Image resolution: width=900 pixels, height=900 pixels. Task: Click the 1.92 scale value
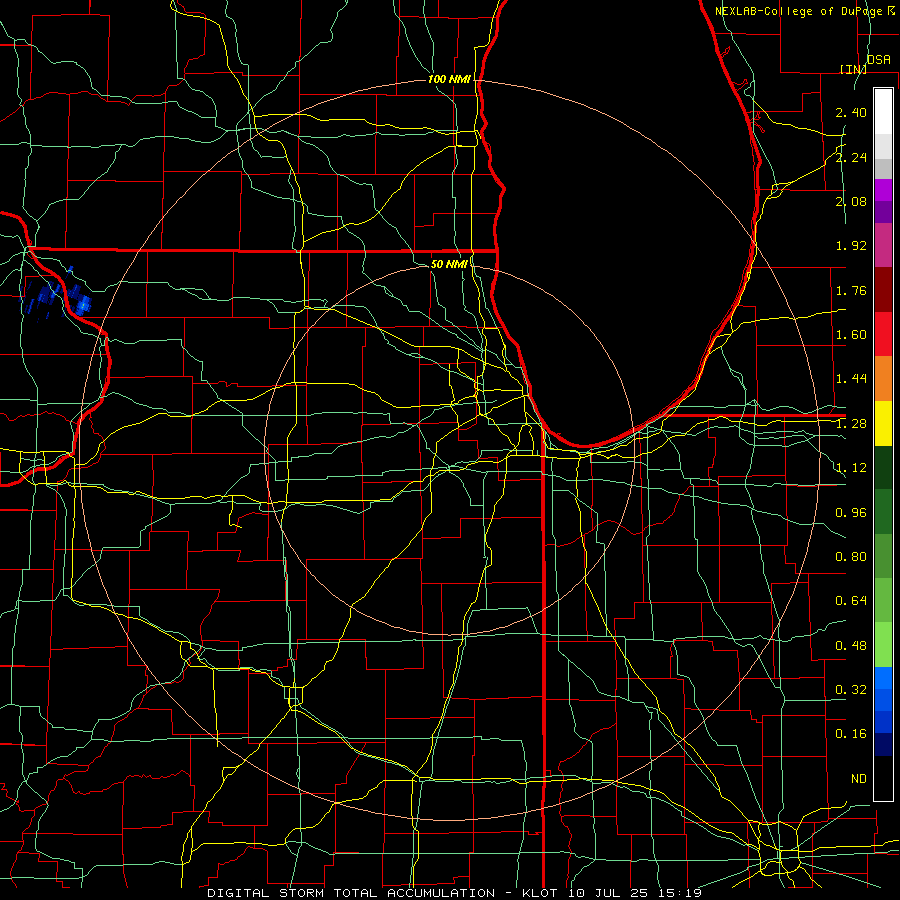click(851, 246)
